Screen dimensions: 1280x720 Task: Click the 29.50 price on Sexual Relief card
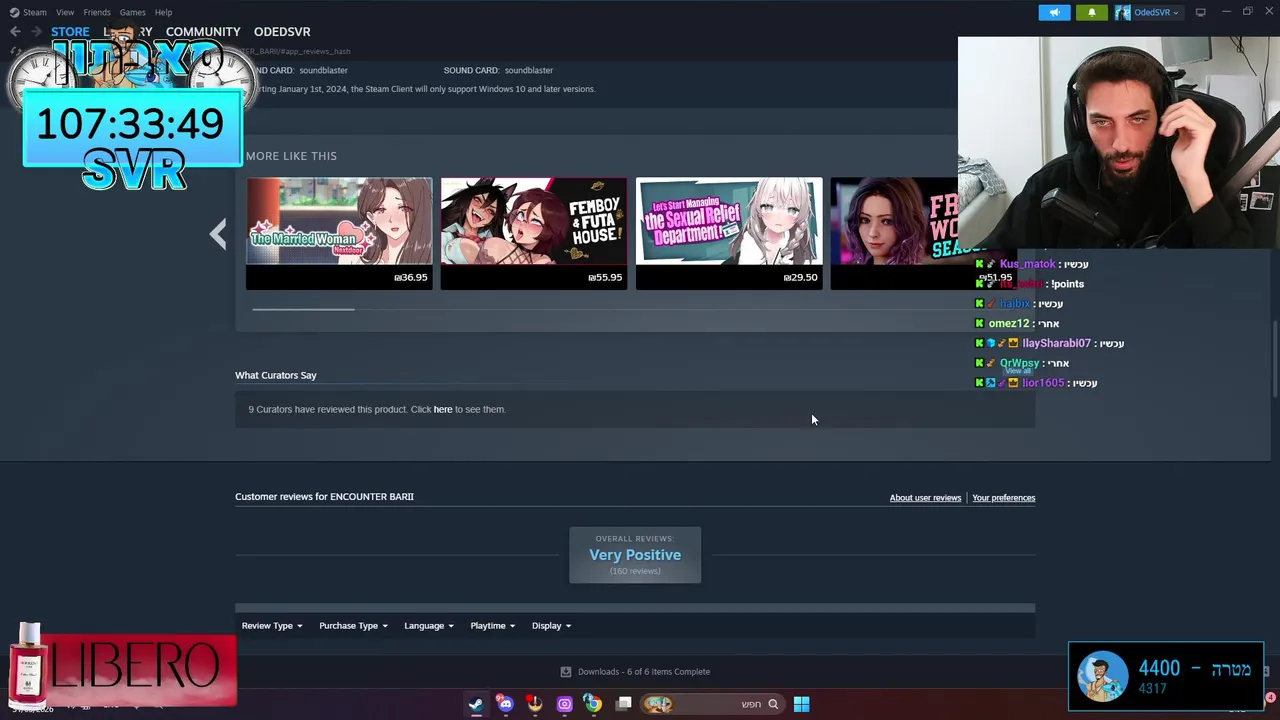(x=800, y=278)
